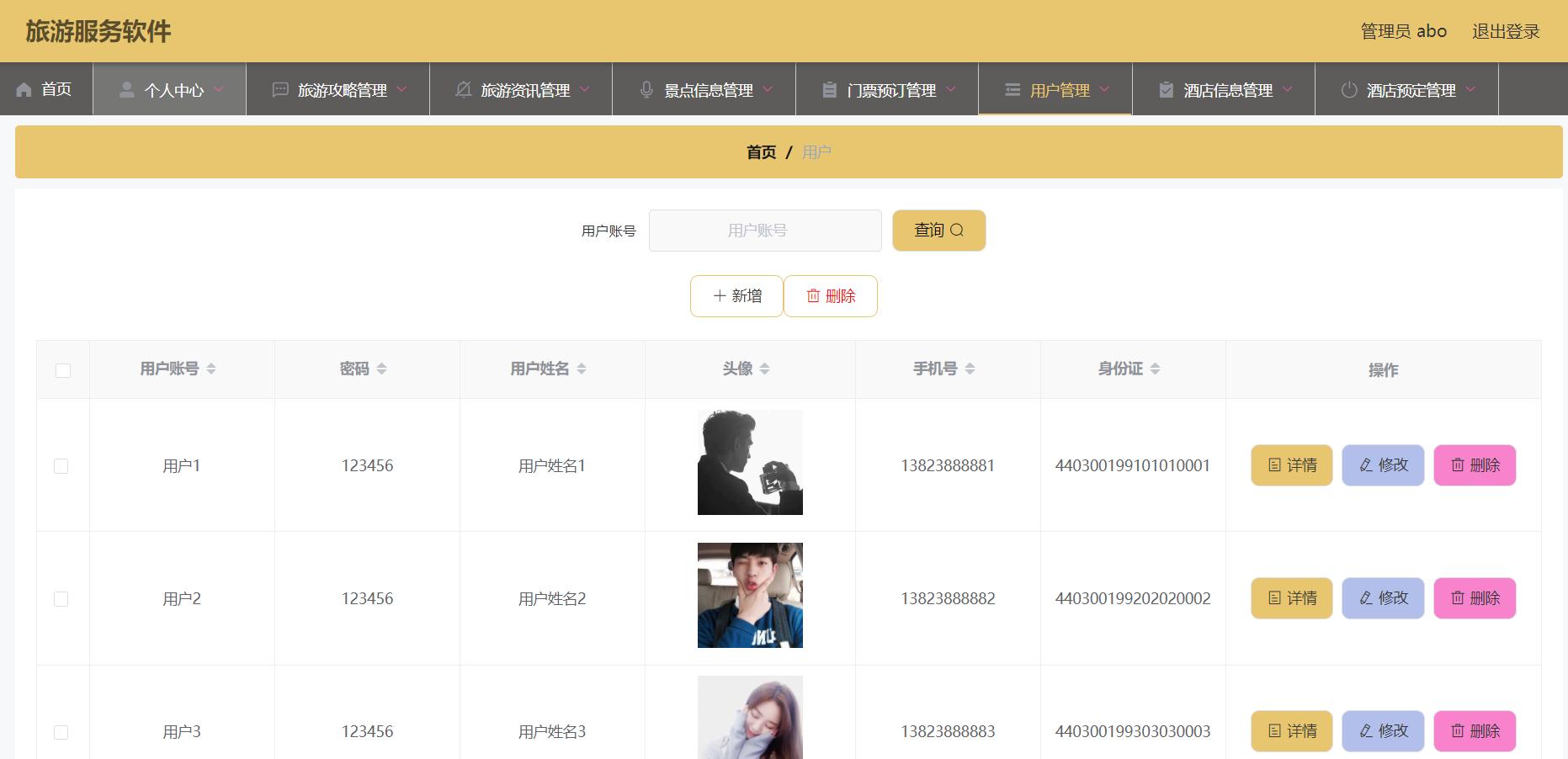Click the microphone icon for 景点信息管理
Screen dimensions: 1568x759
click(x=646, y=88)
